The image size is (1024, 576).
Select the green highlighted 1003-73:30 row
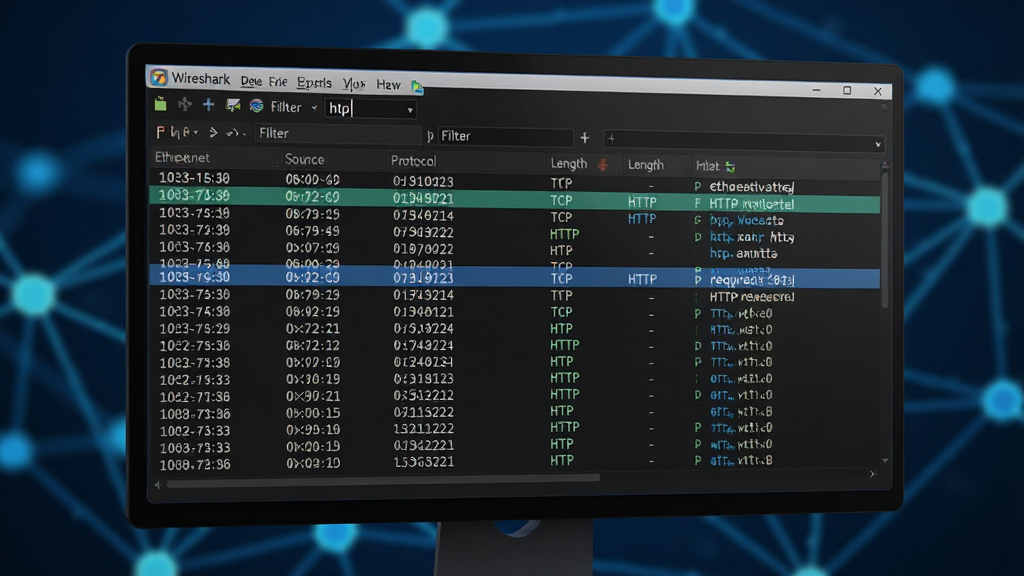tap(515, 199)
